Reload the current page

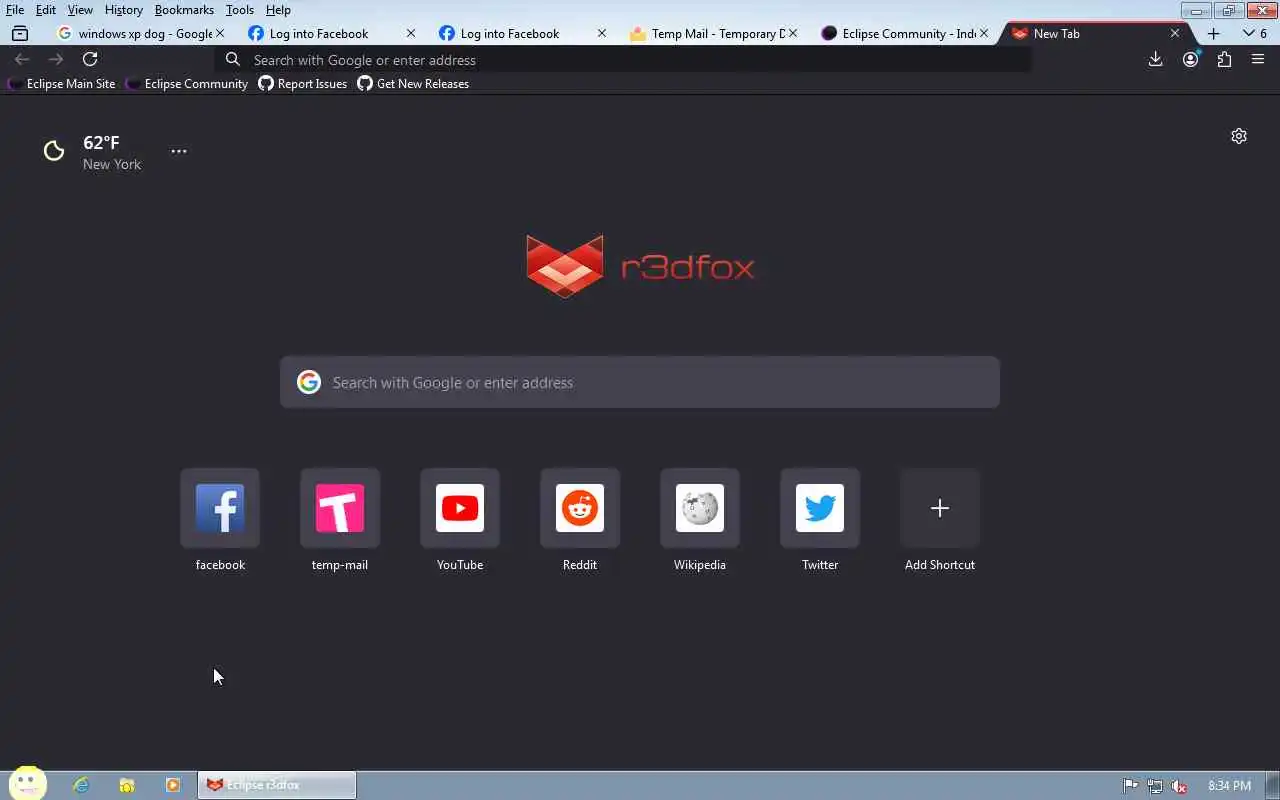tap(90, 60)
